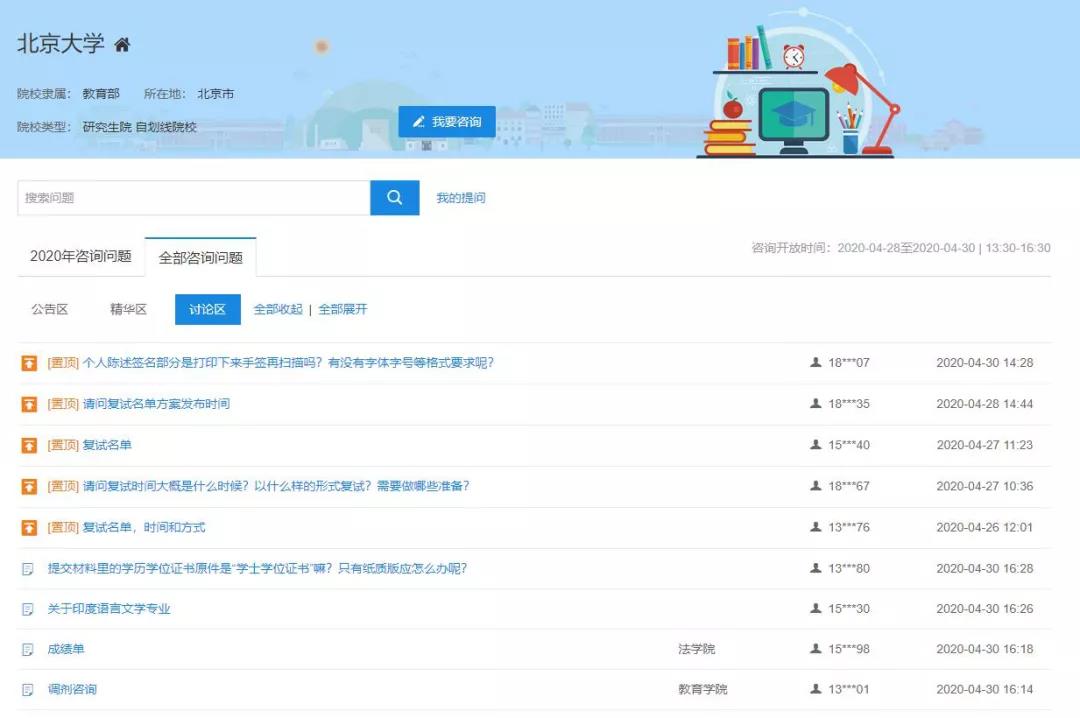Click document icon beside 关于印度语言文学专业
Image resolution: width=1080 pixels, height=718 pixels.
coord(28,609)
